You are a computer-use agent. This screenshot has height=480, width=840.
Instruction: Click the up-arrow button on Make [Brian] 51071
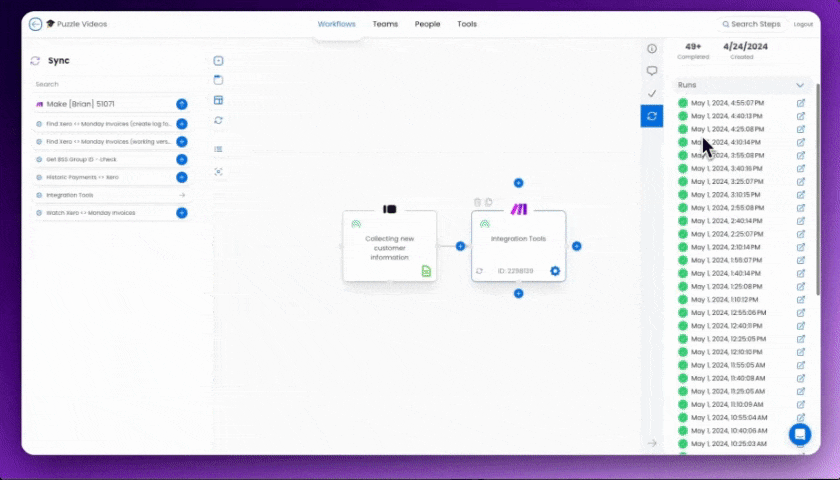182,104
